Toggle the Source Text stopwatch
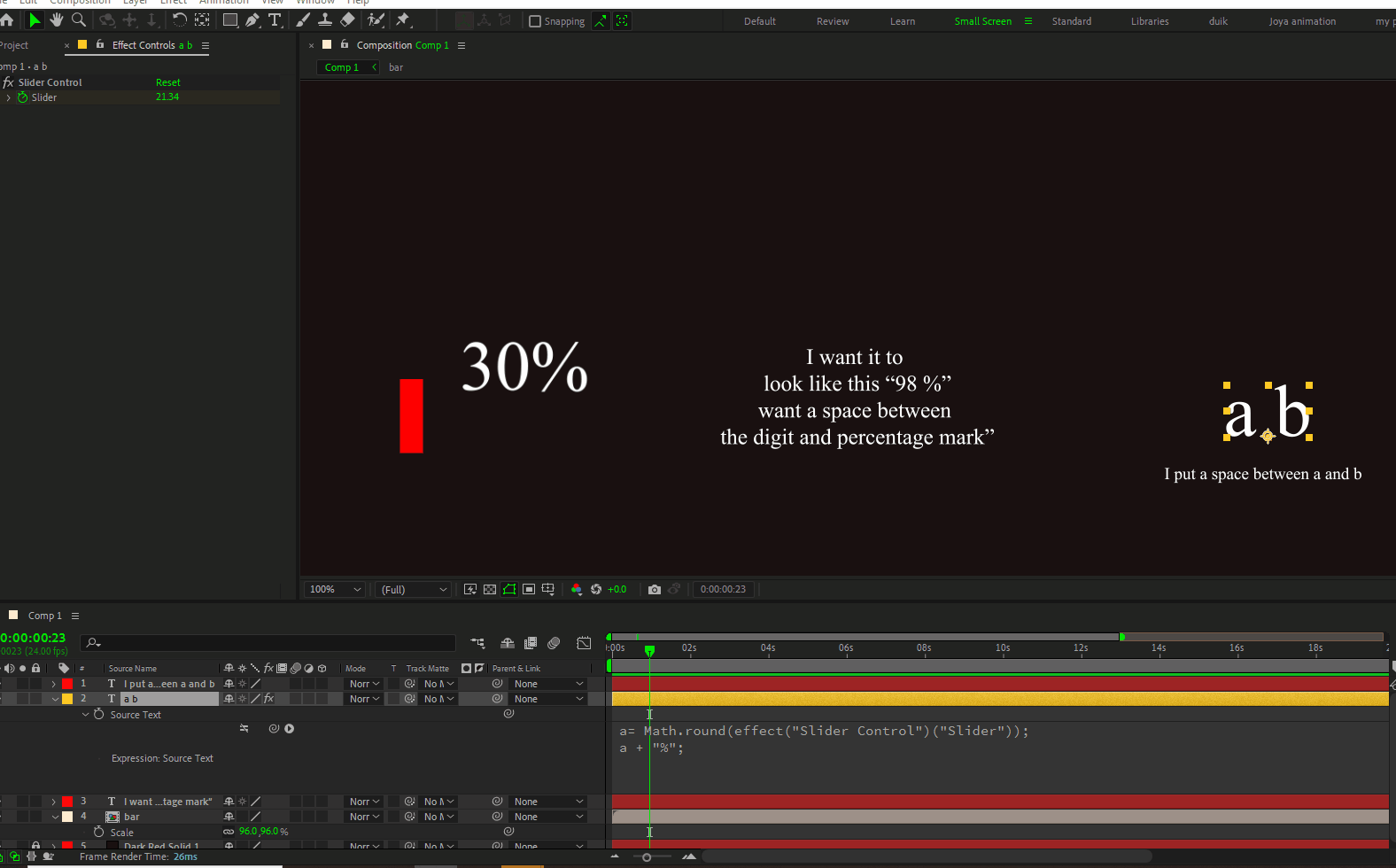 (x=99, y=714)
